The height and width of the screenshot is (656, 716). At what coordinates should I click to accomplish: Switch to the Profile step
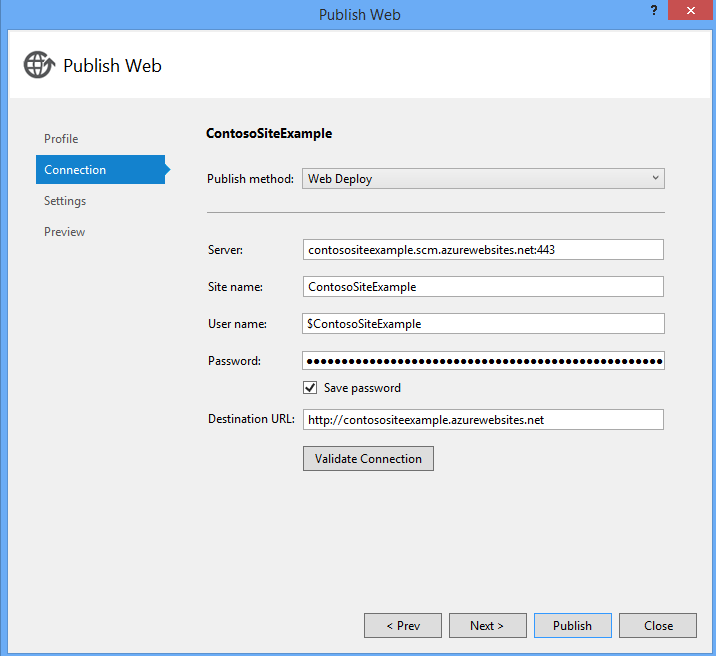61,139
